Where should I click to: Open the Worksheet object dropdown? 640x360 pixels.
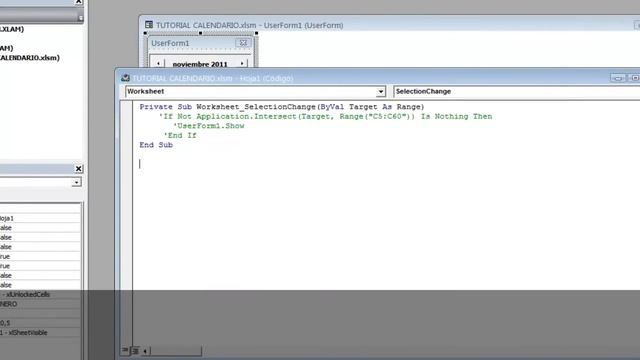pos(380,91)
